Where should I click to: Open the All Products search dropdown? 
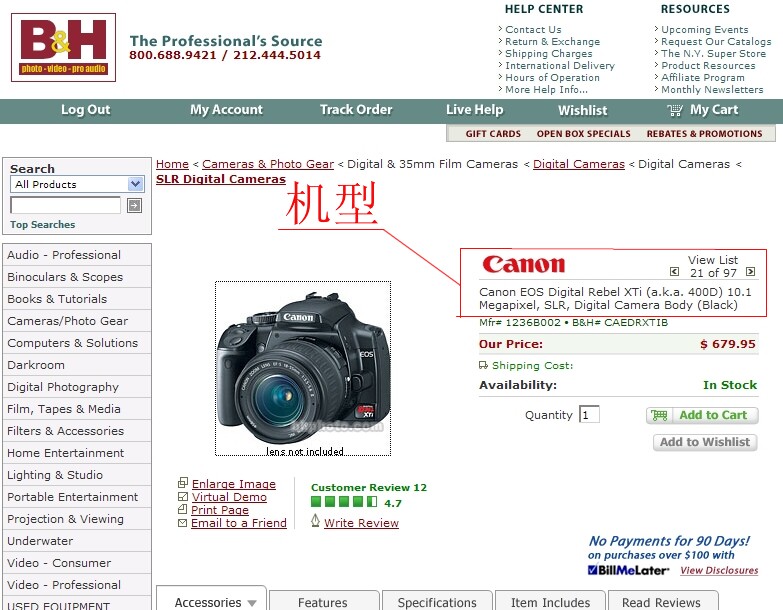pos(136,184)
